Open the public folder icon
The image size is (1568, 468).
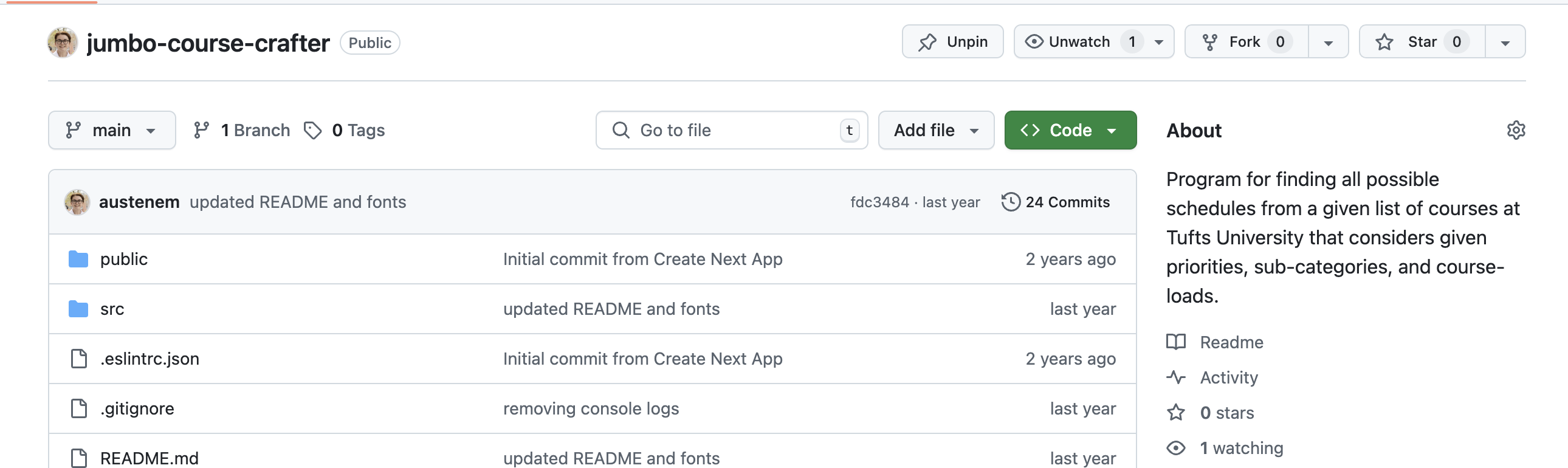[x=78, y=260]
